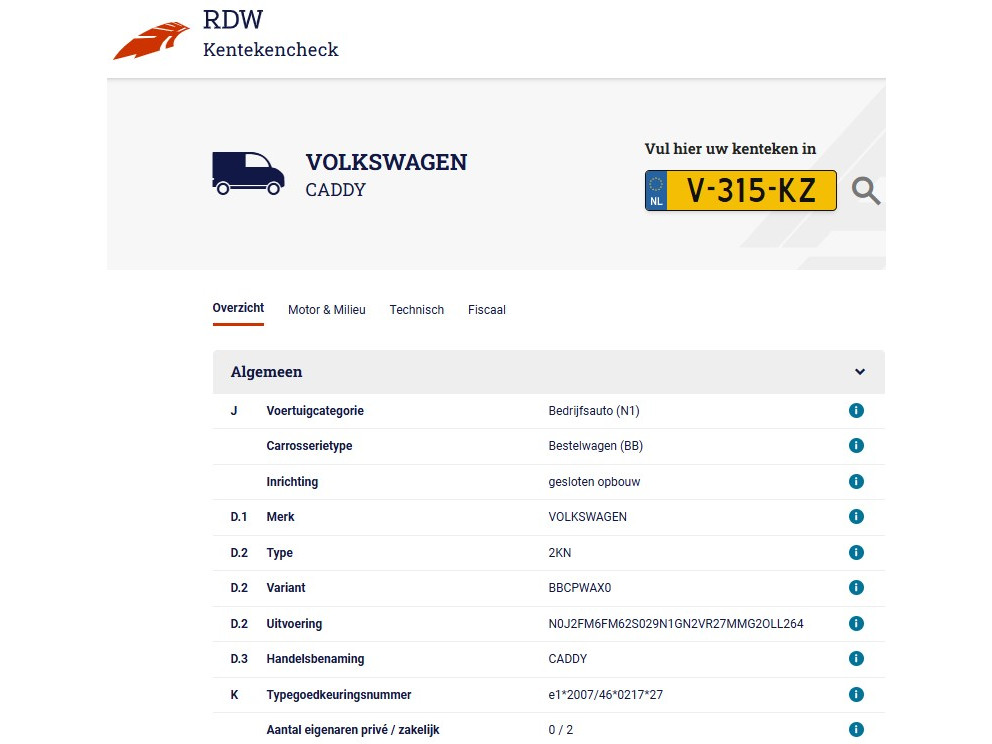Click the value 'e1*2007/46*0217*27'
The image size is (992, 744).
pyautogui.click(x=605, y=695)
